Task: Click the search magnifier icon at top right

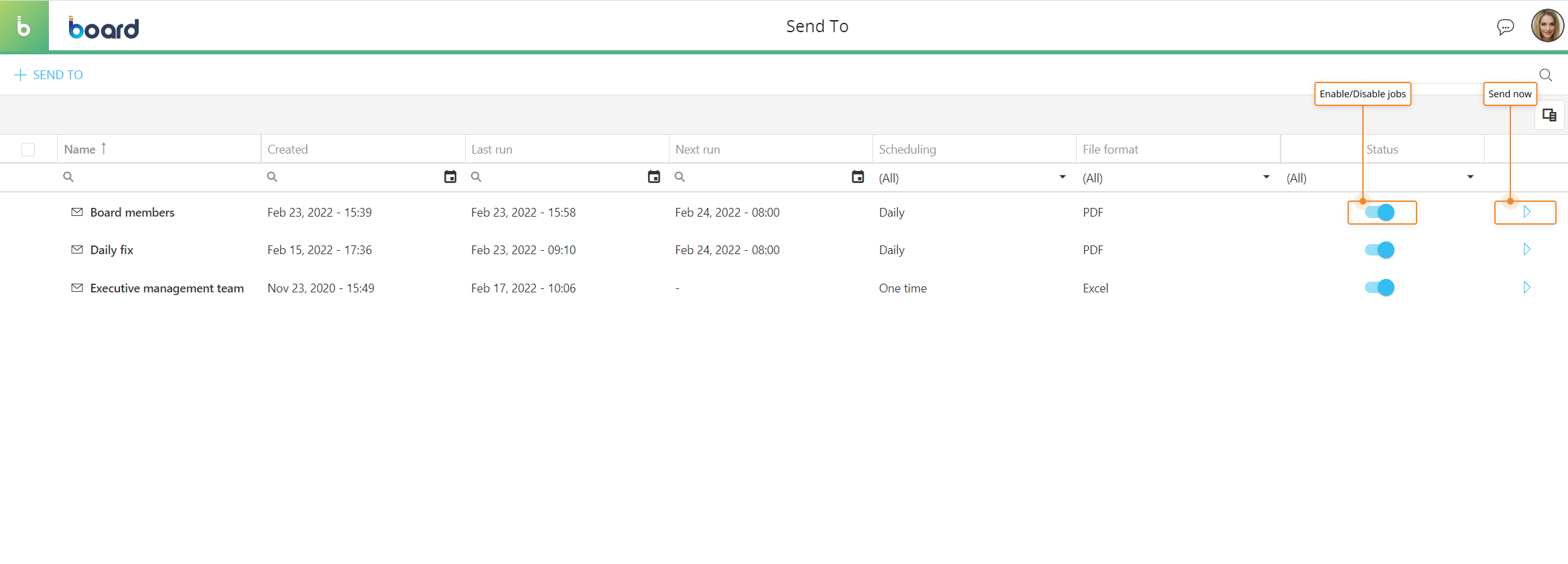Action: click(x=1545, y=75)
